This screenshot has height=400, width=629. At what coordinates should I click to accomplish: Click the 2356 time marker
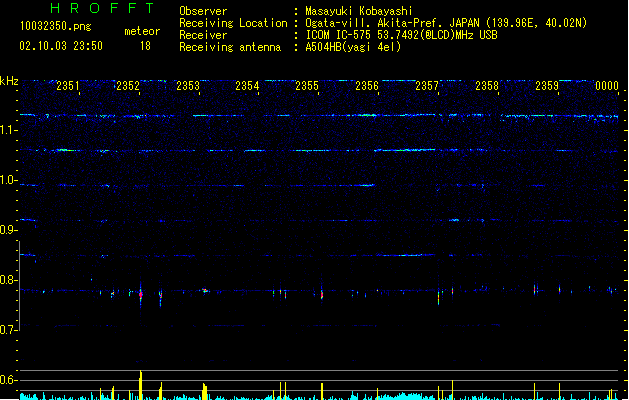[367, 86]
